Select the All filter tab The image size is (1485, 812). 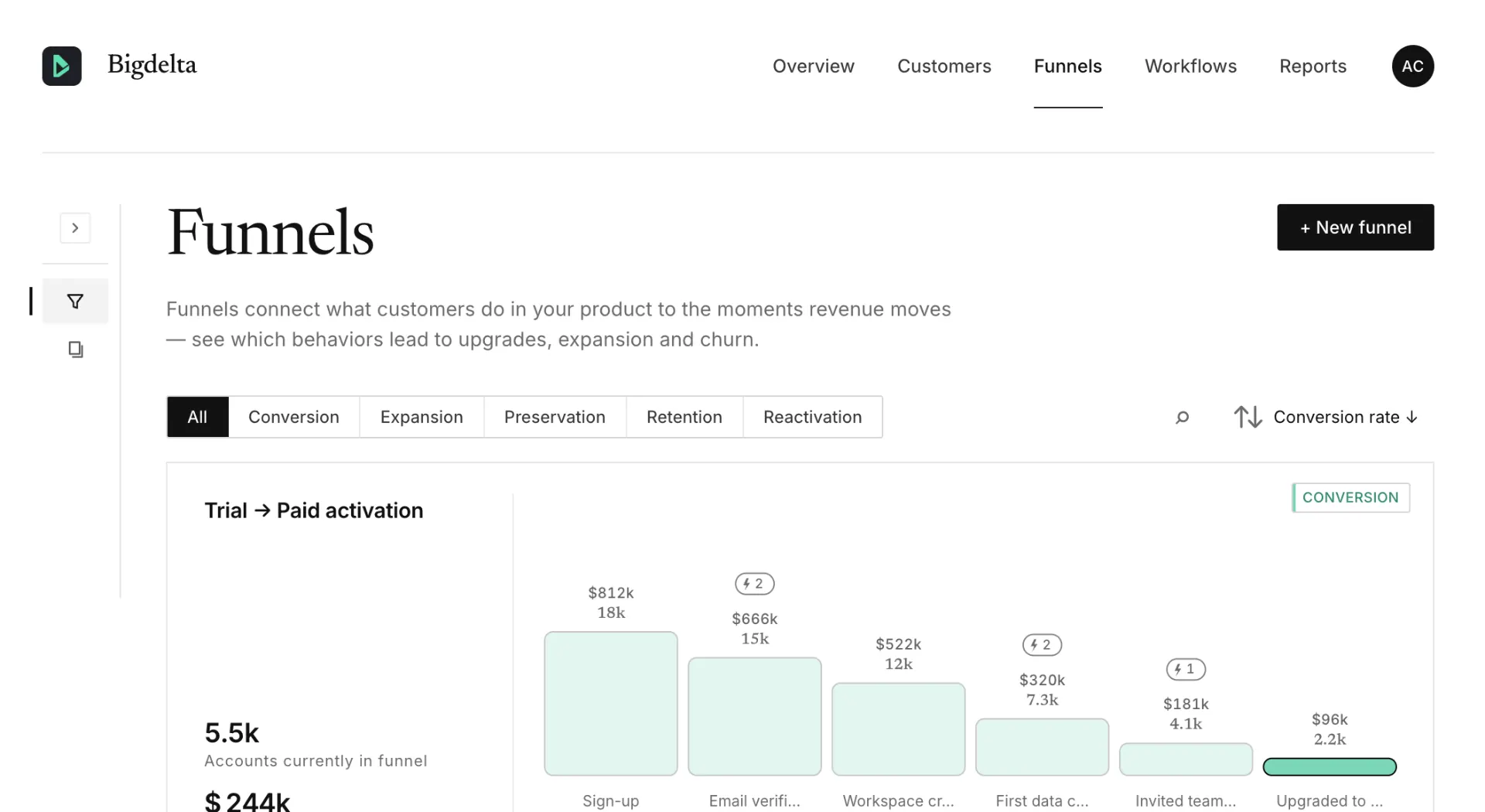coord(197,417)
